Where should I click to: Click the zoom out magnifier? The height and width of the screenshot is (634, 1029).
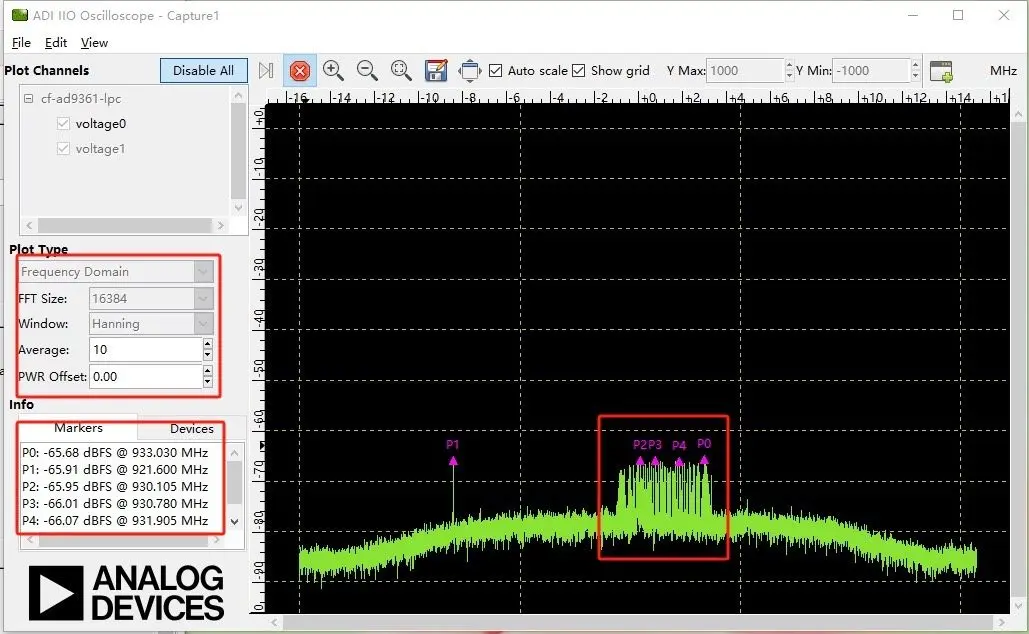[x=367, y=70]
